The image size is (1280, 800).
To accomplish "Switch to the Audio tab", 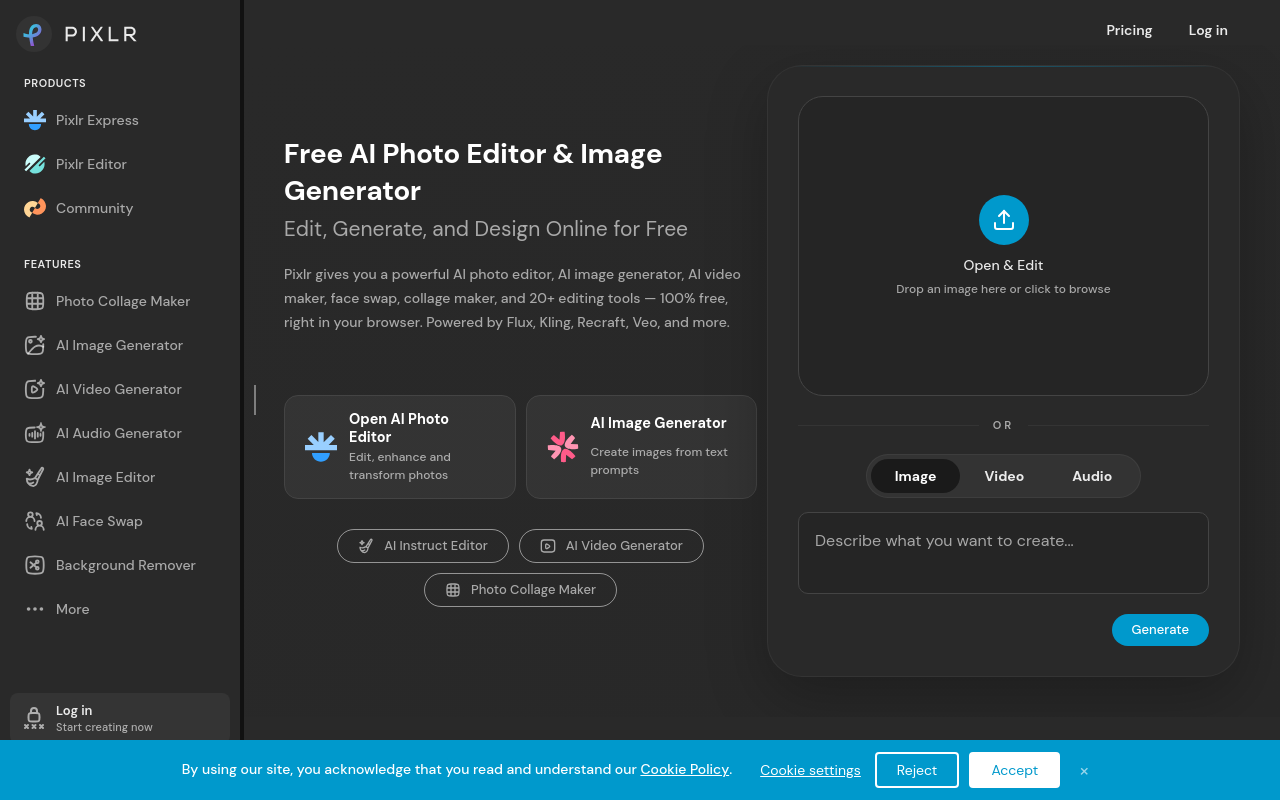I will (1092, 476).
